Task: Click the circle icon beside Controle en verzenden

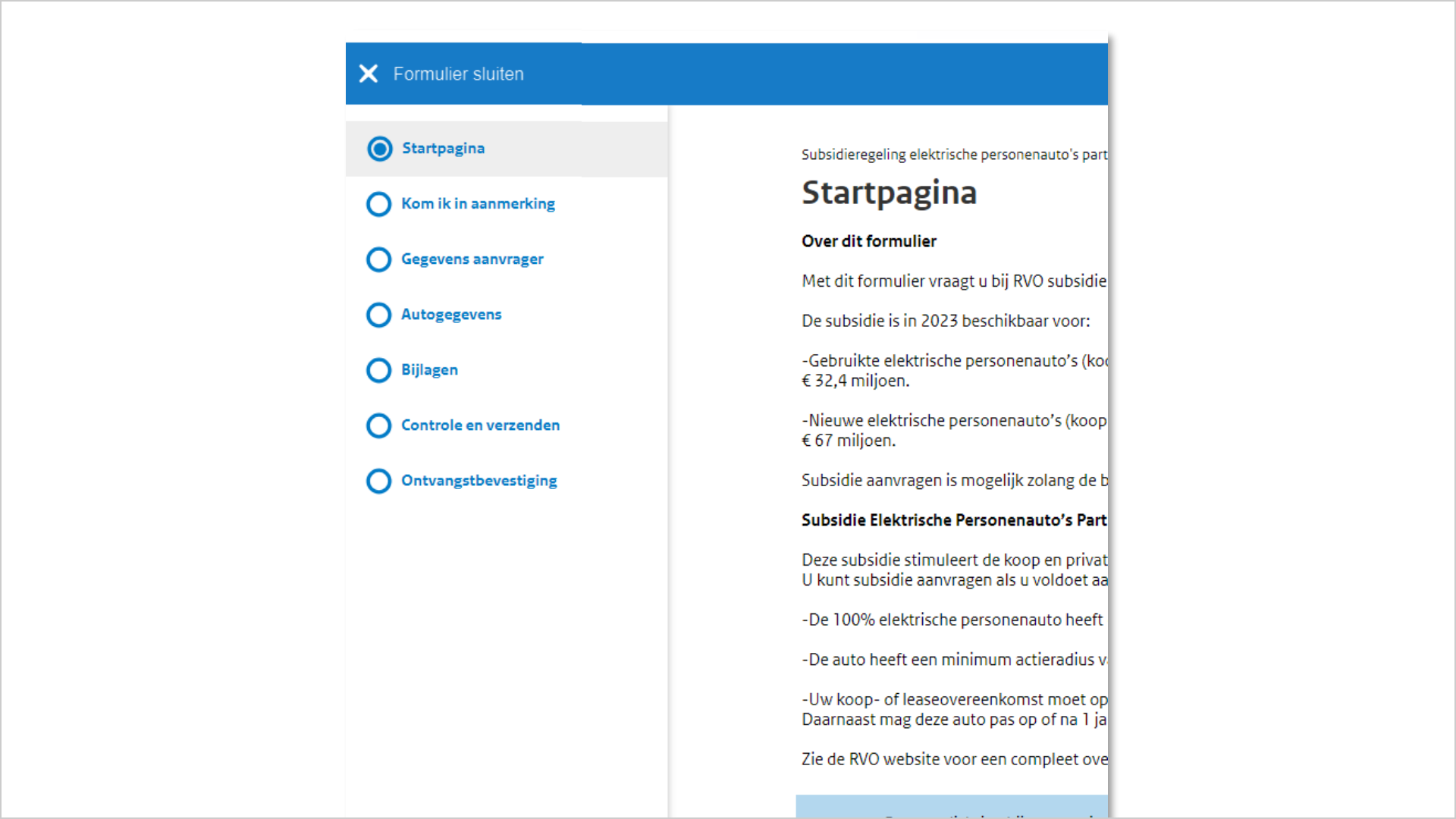Action: [x=378, y=425]
